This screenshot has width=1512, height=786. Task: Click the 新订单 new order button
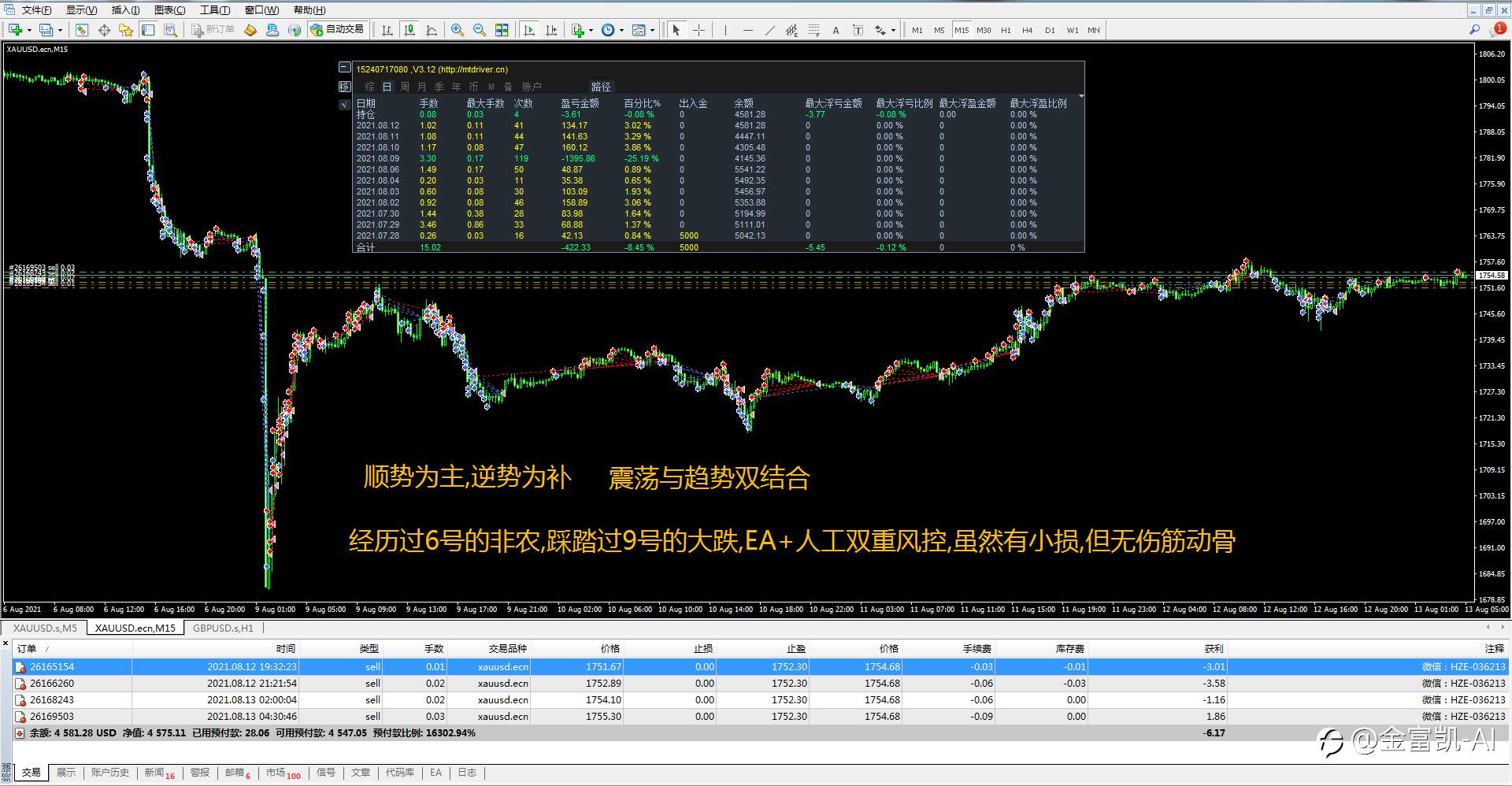[213, 30]
